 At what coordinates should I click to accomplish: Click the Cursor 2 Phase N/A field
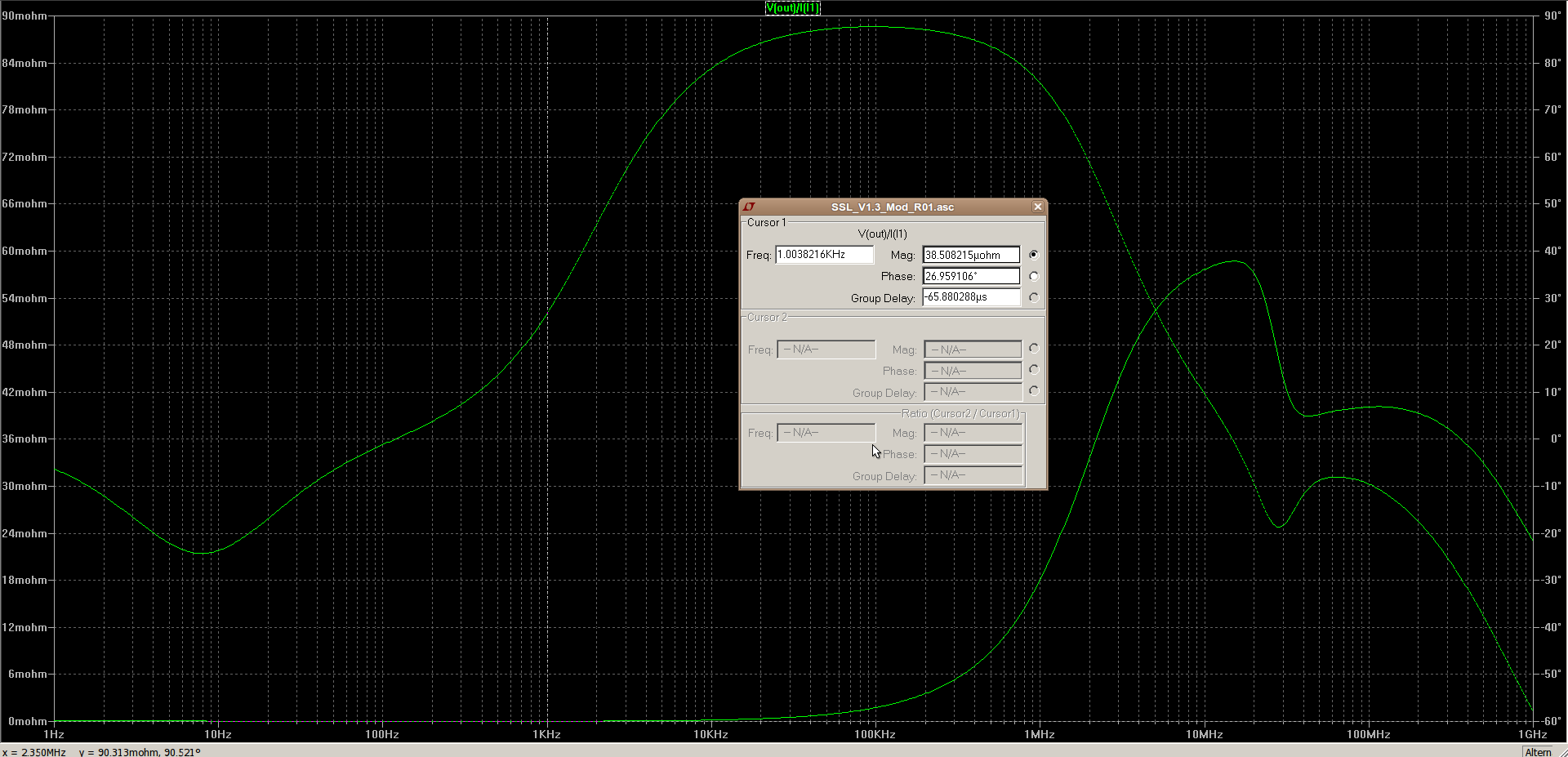pos(973,371)
